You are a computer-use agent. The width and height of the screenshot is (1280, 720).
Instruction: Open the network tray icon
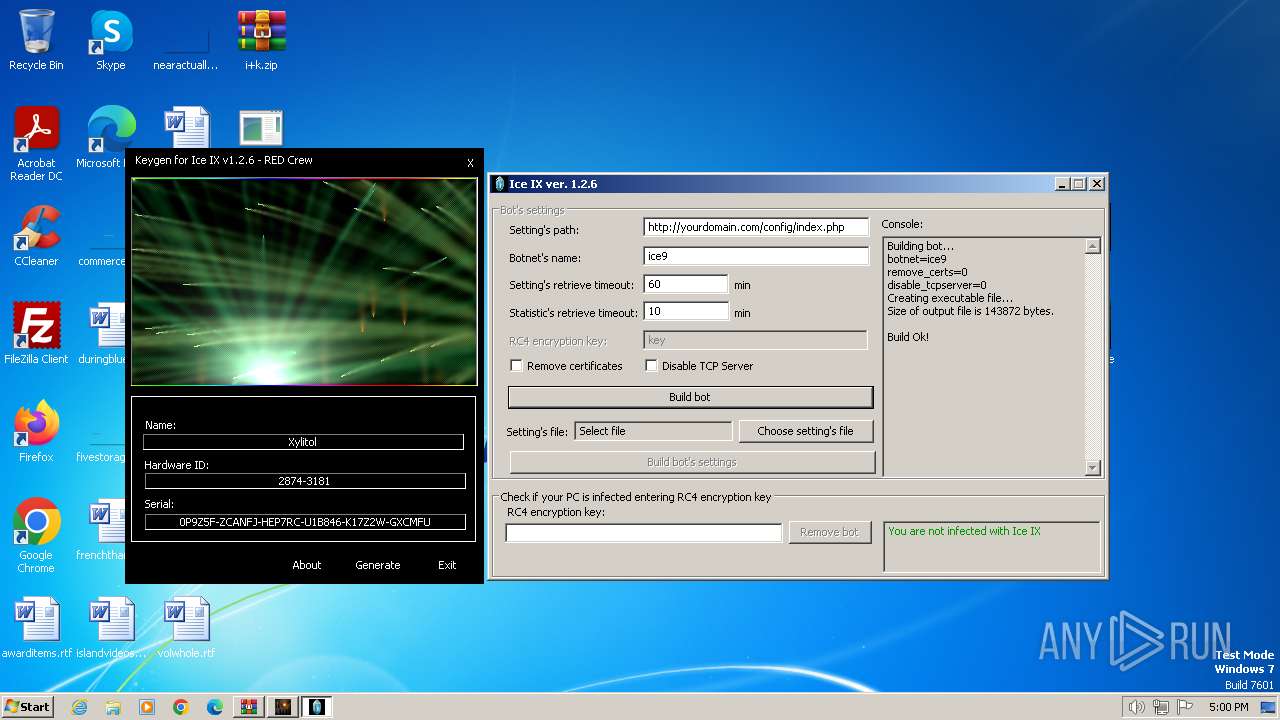tap(1161, 707)
